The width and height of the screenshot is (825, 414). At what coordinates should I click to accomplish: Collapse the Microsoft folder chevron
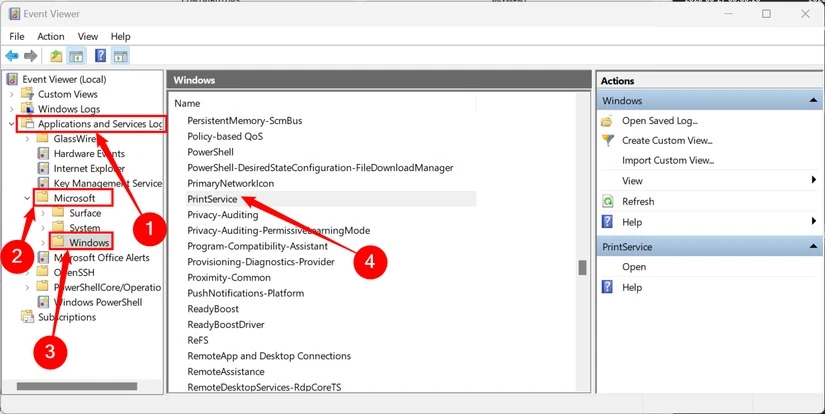[x=27, y=198]
